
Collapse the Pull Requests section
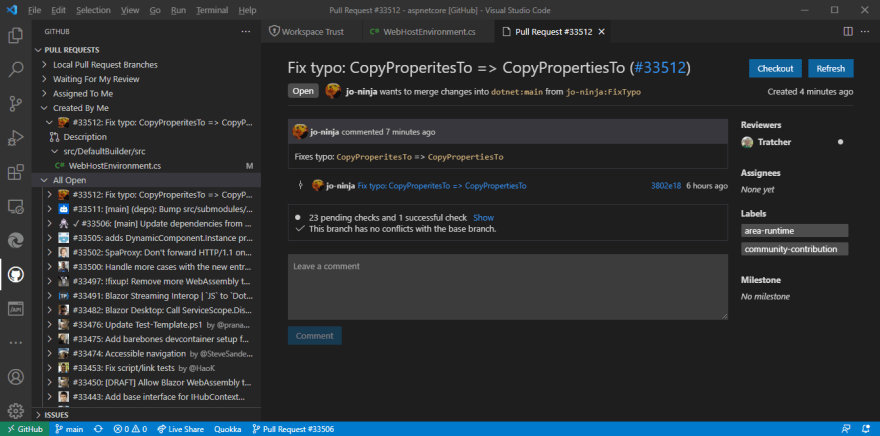point(39,50)
